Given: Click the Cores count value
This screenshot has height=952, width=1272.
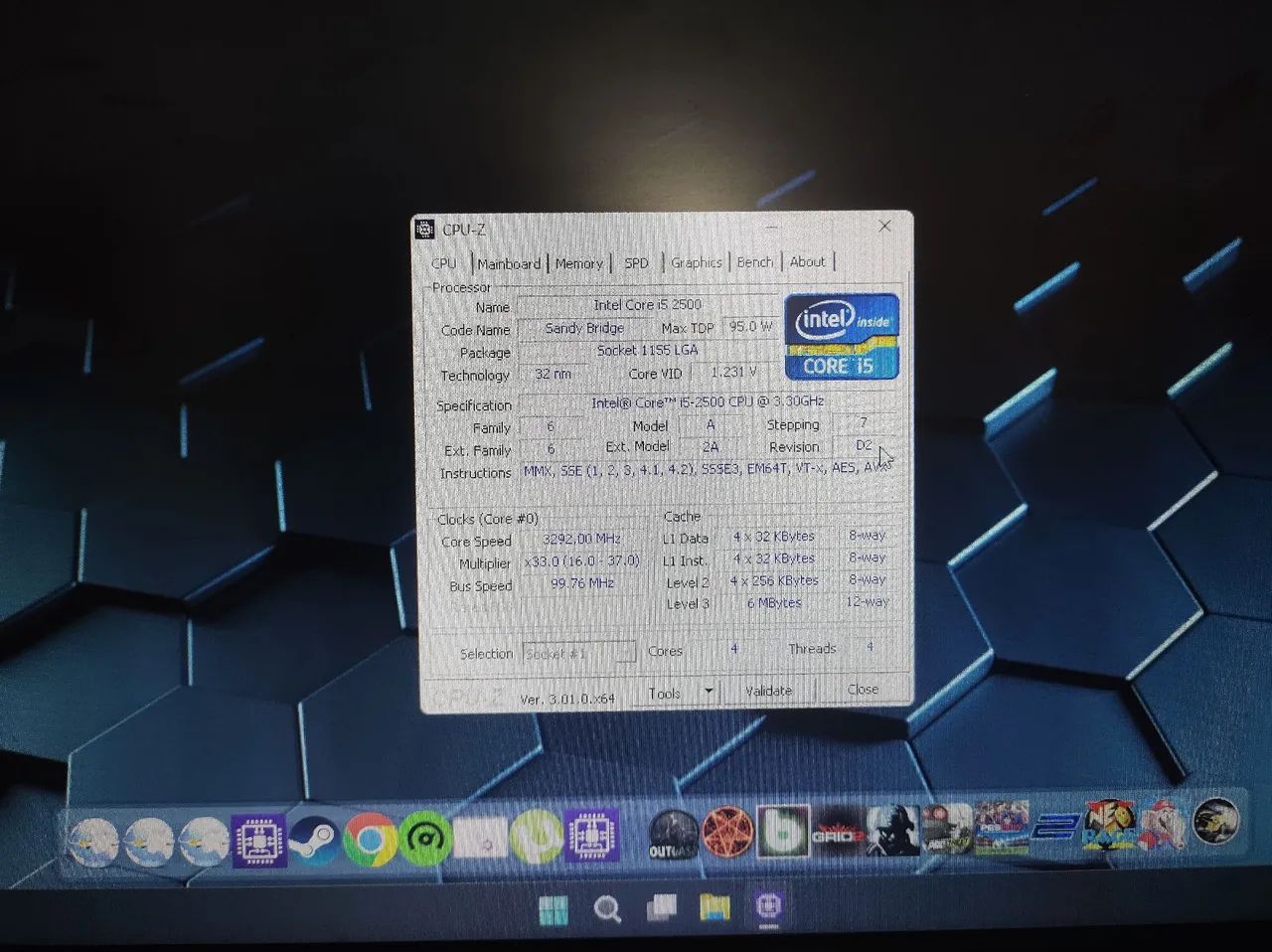Looking at the screenshot, I should point(733,649).
